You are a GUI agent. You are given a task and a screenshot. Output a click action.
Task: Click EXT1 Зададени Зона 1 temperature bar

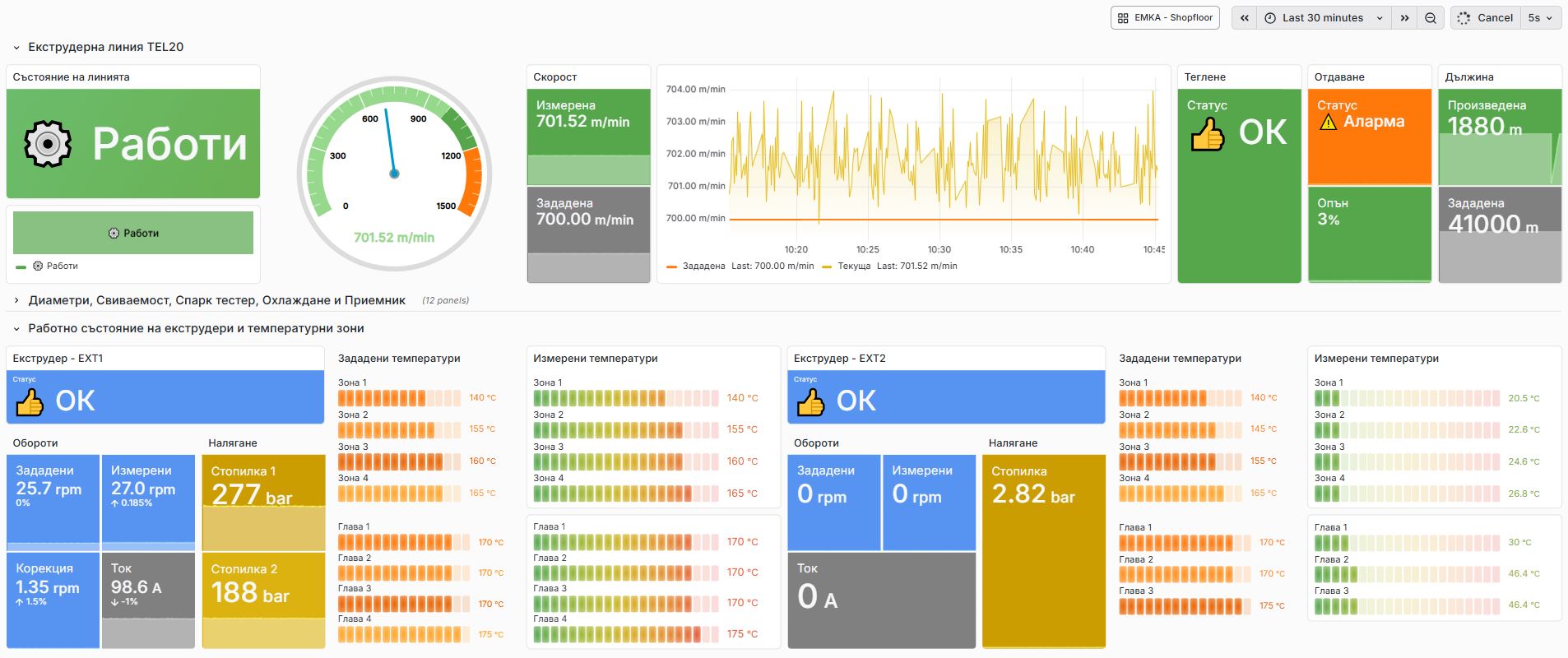pos(400,398)
